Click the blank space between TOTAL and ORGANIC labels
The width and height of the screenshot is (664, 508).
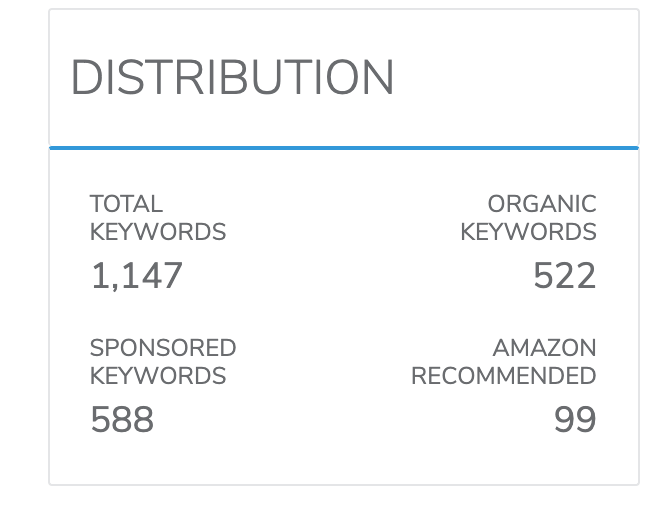[350, 218]
